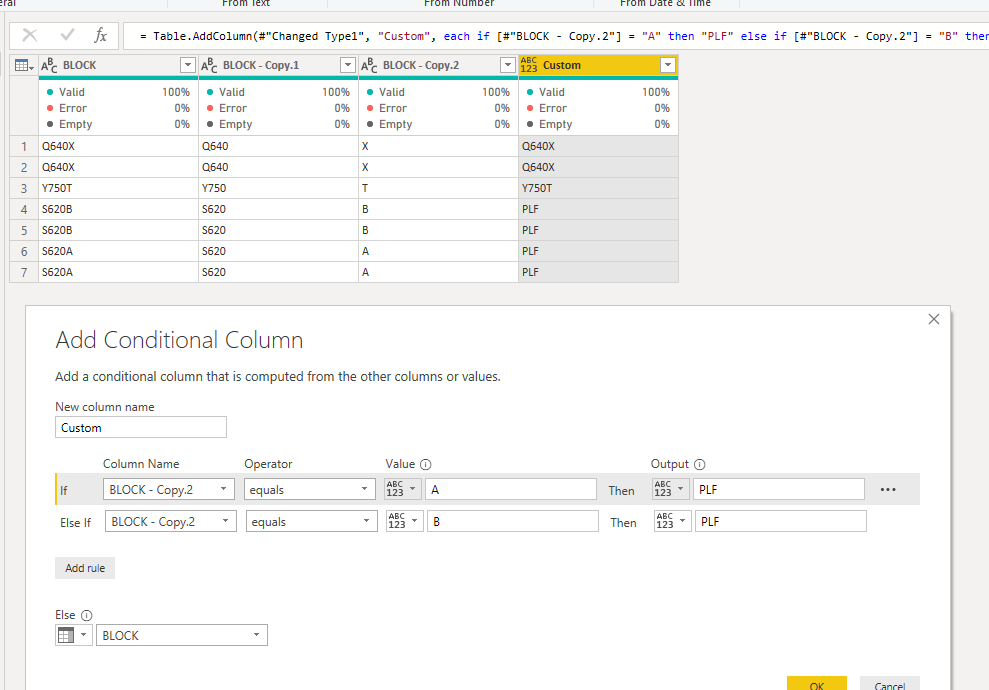
Task: Click cell T in BLOCK - Copy.2 column
Action: pyautogui.click(x=438, y=188)
